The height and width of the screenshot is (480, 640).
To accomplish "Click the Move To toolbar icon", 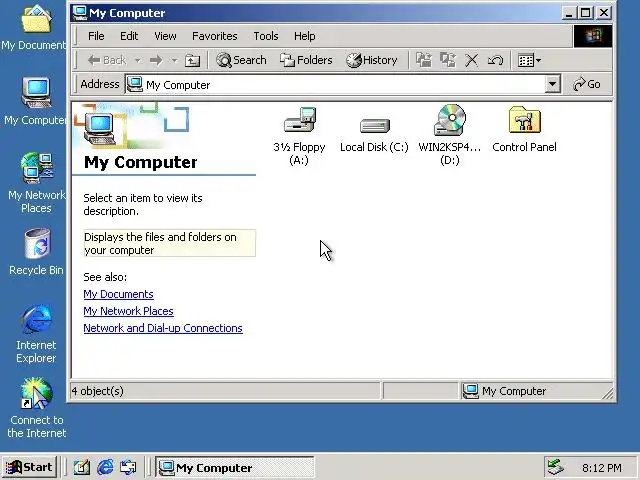I will 424,60.
